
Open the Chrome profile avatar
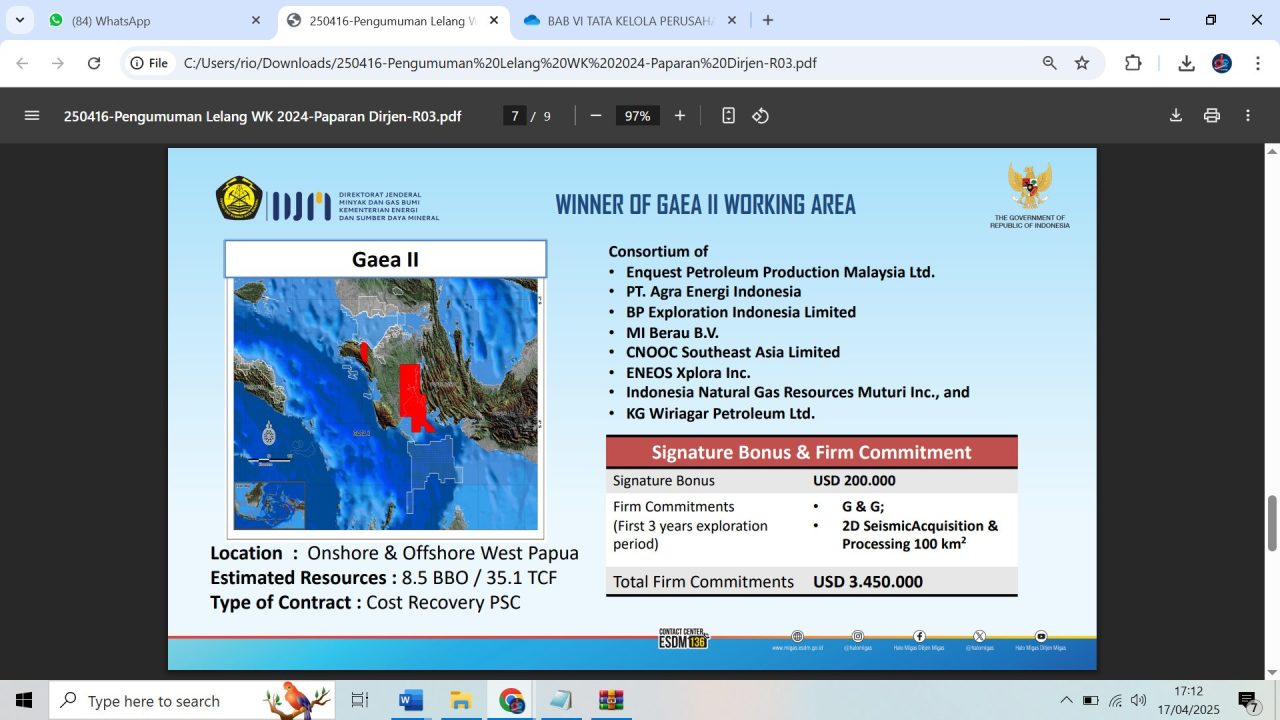click(1222, 63)
